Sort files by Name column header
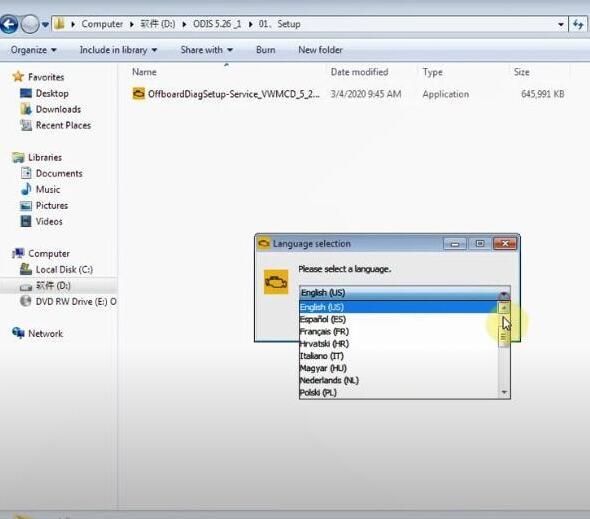 (x=144, y=72)
